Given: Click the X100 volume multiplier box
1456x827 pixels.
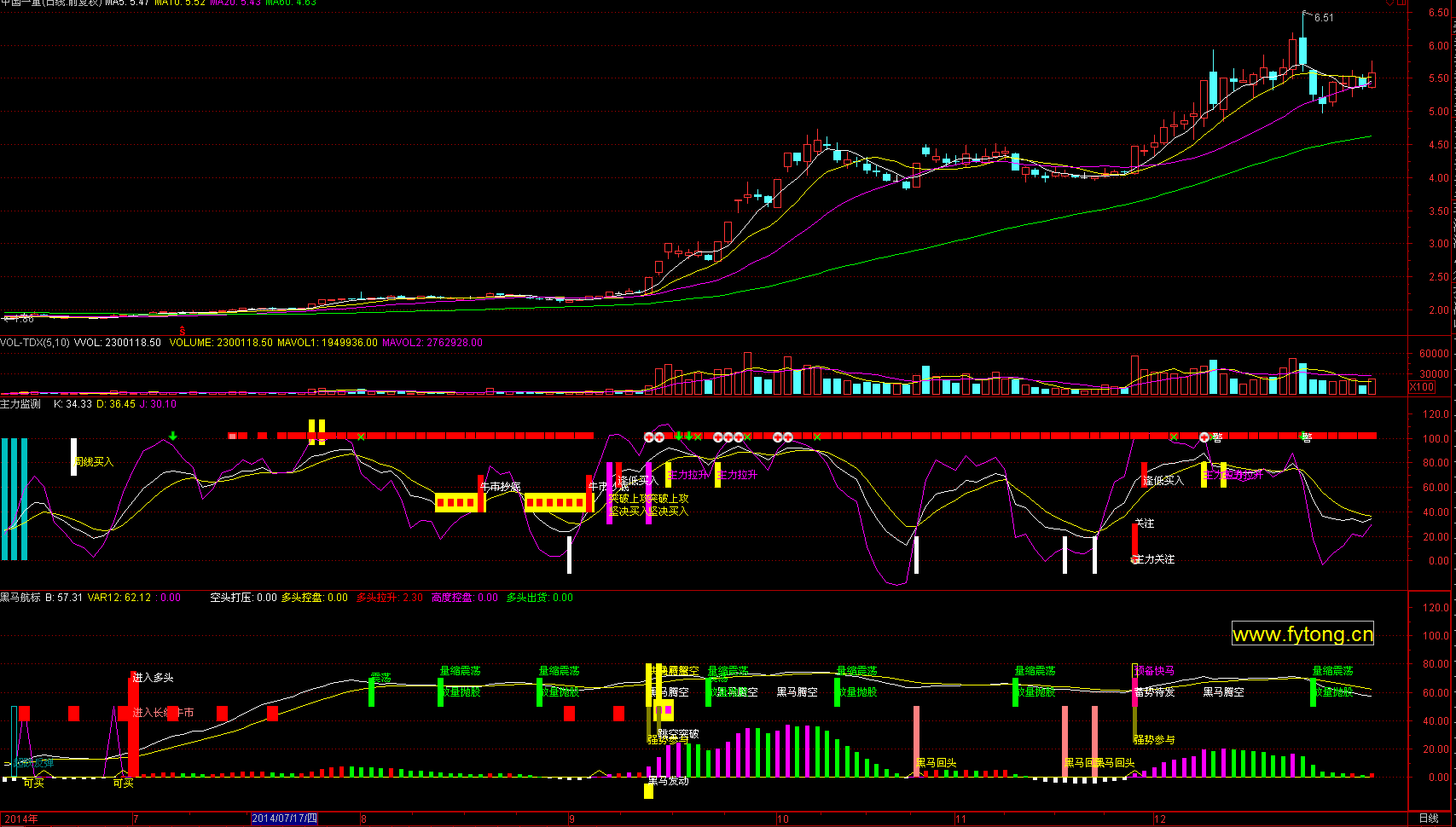Looking at the screenshot, I should tap(1422, 387).
